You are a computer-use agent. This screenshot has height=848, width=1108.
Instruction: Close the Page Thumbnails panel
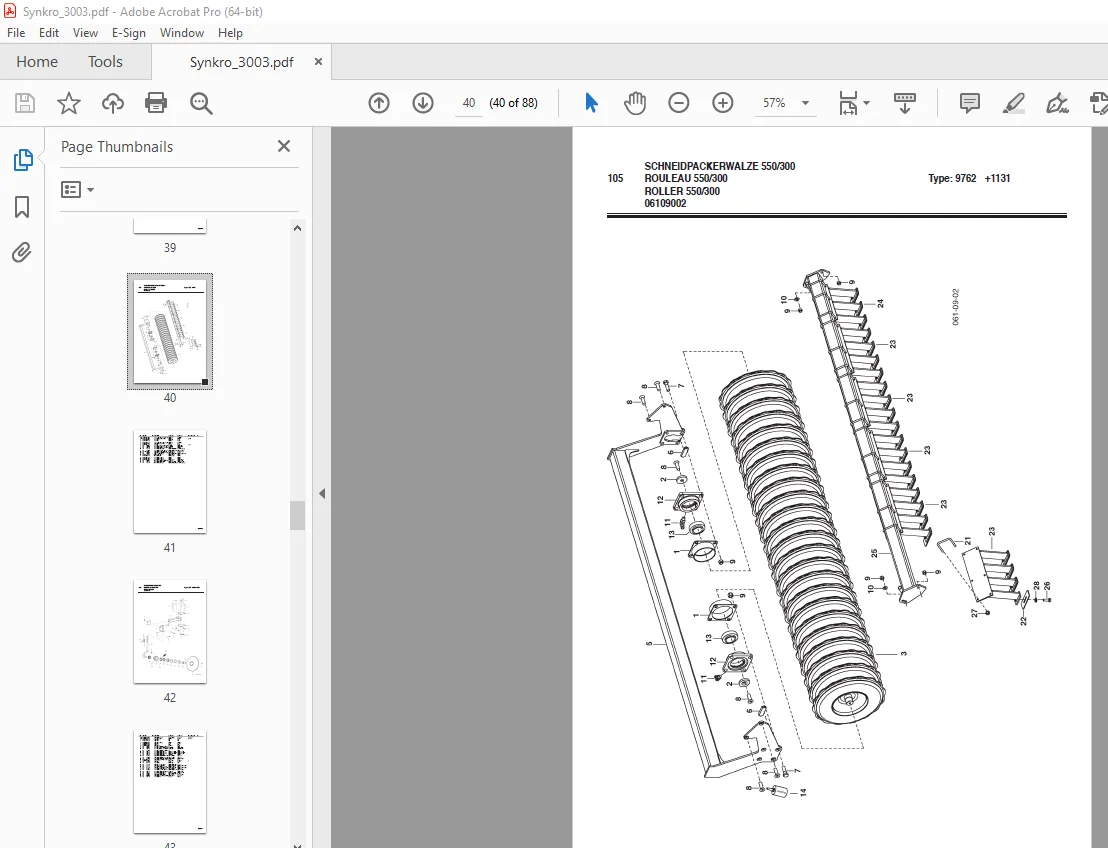(284, 146)
